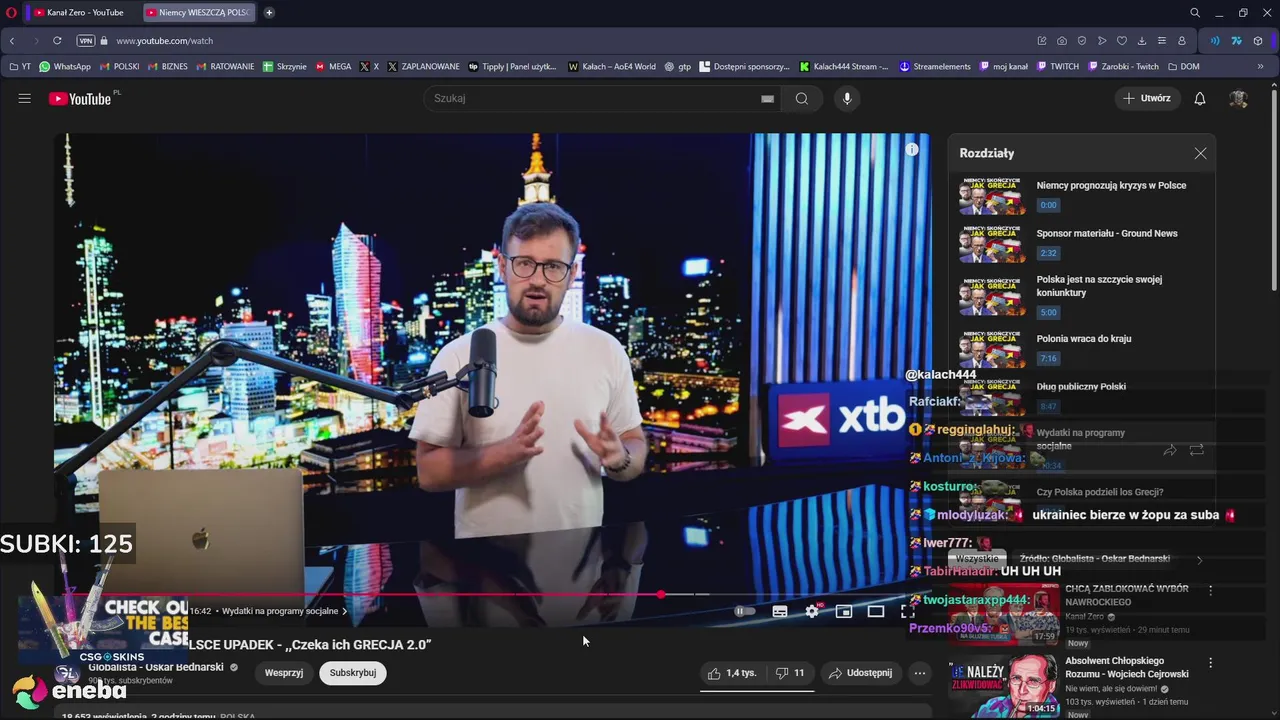Open the Opera account profile icon
Image resolution: width=1280 pixels, height=720 pixels.
pos(1182,41)
